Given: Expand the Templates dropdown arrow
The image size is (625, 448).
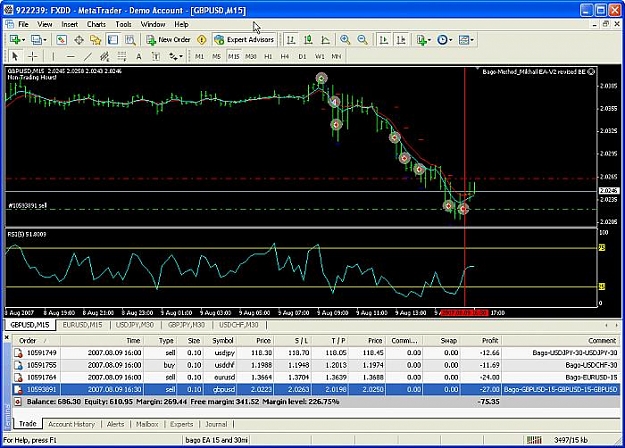Looking at the screenshot, I should (x=472, y=40).
